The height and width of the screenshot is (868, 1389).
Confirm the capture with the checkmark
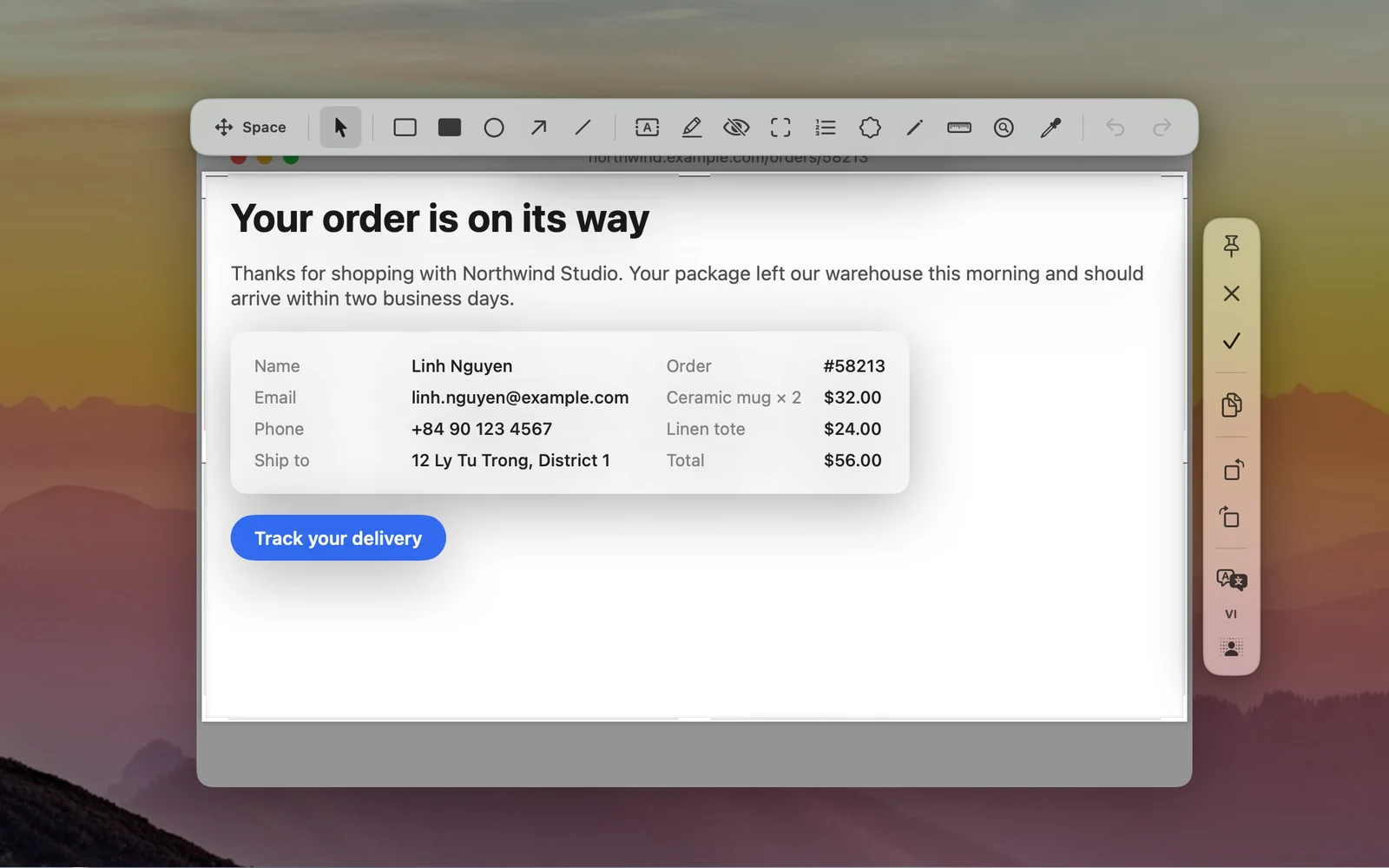pyautogui.click(x=1231, y=340)
